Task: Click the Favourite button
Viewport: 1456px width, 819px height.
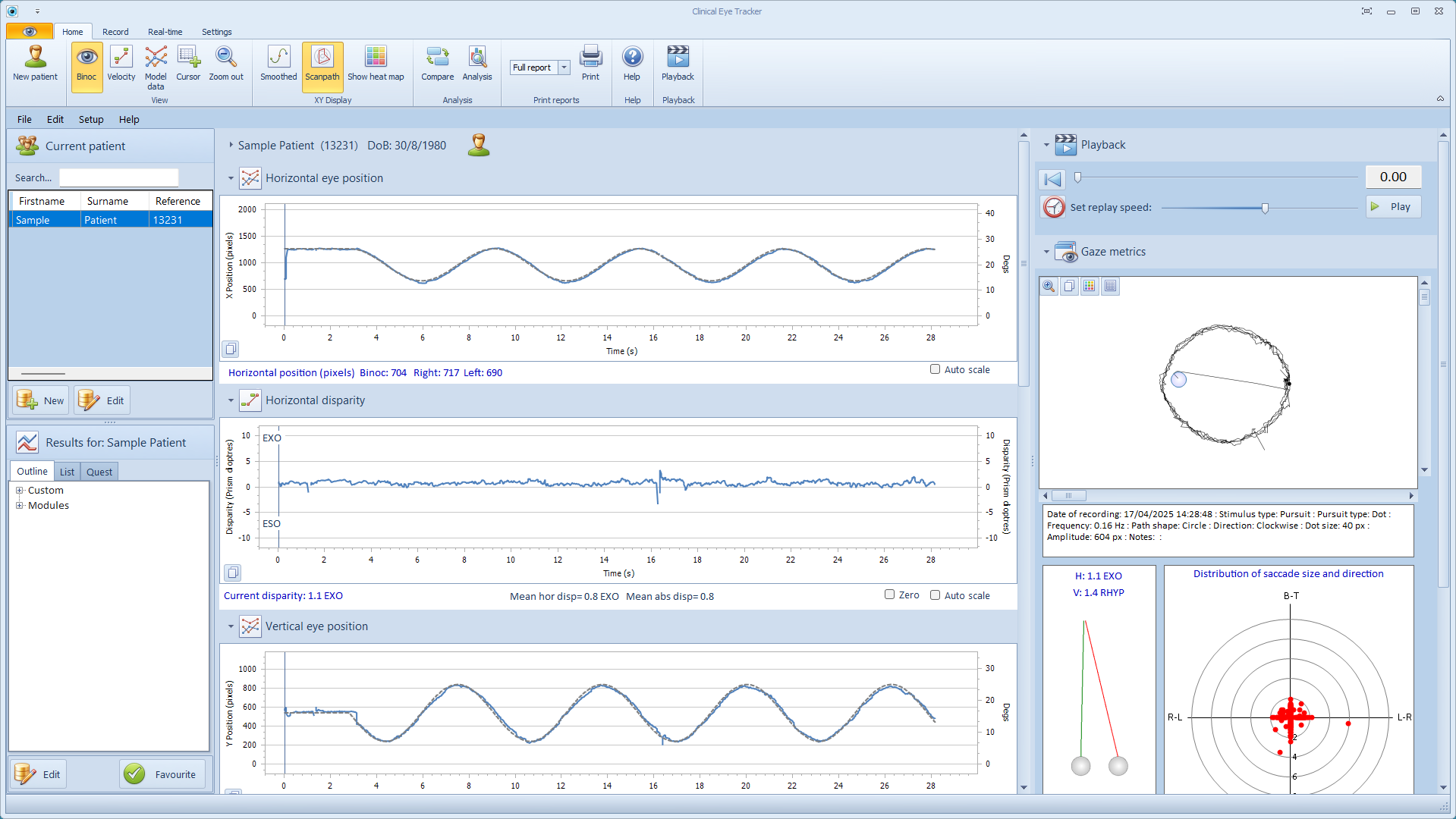Action: pyautogui.click(x=162, y=774)
